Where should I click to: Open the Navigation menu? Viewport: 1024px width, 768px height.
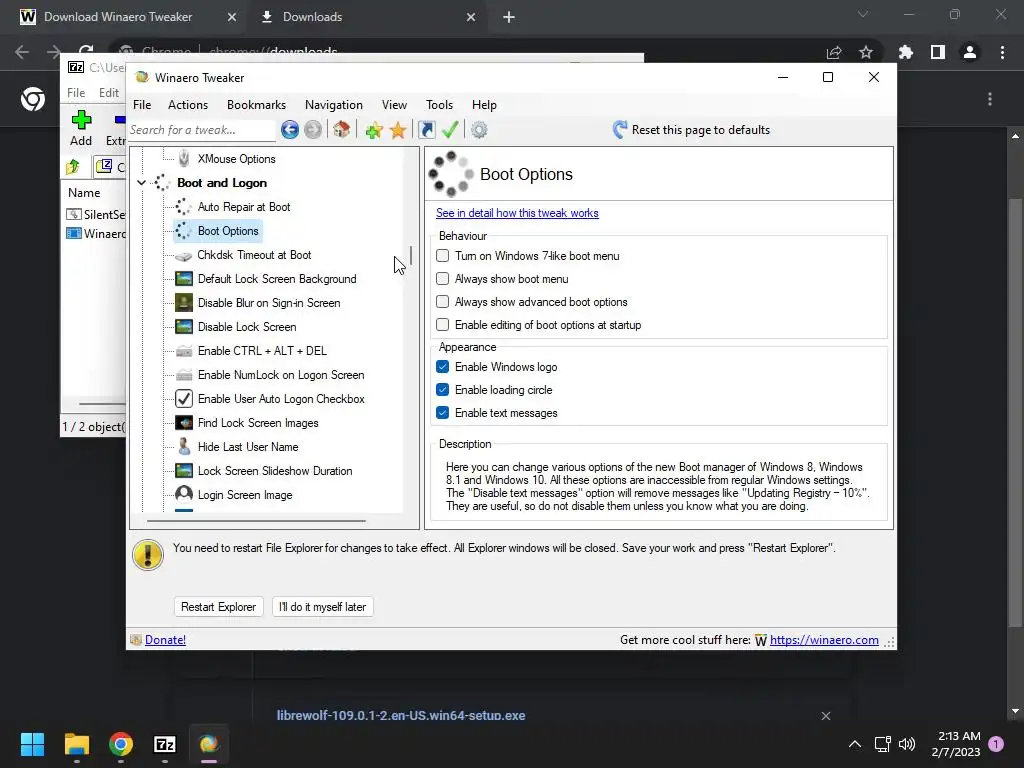pos(334,104)
